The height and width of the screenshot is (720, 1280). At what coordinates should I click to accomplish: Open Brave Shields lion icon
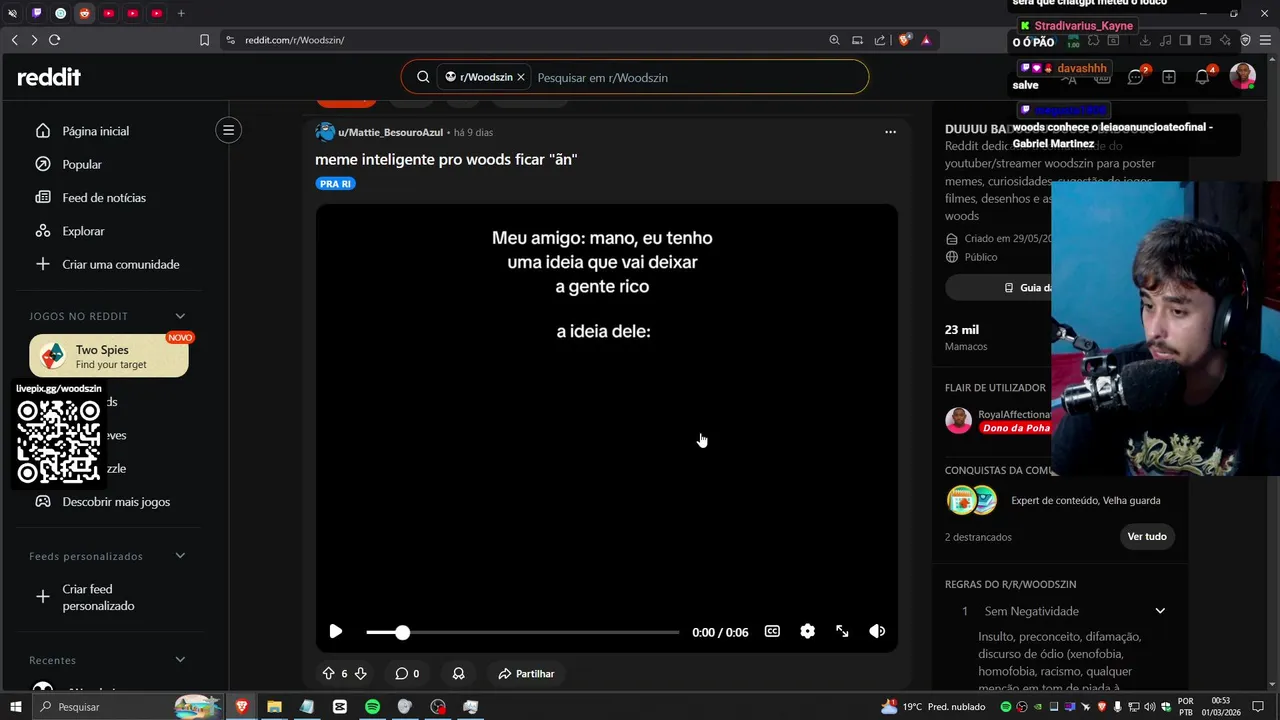point(904,40)
